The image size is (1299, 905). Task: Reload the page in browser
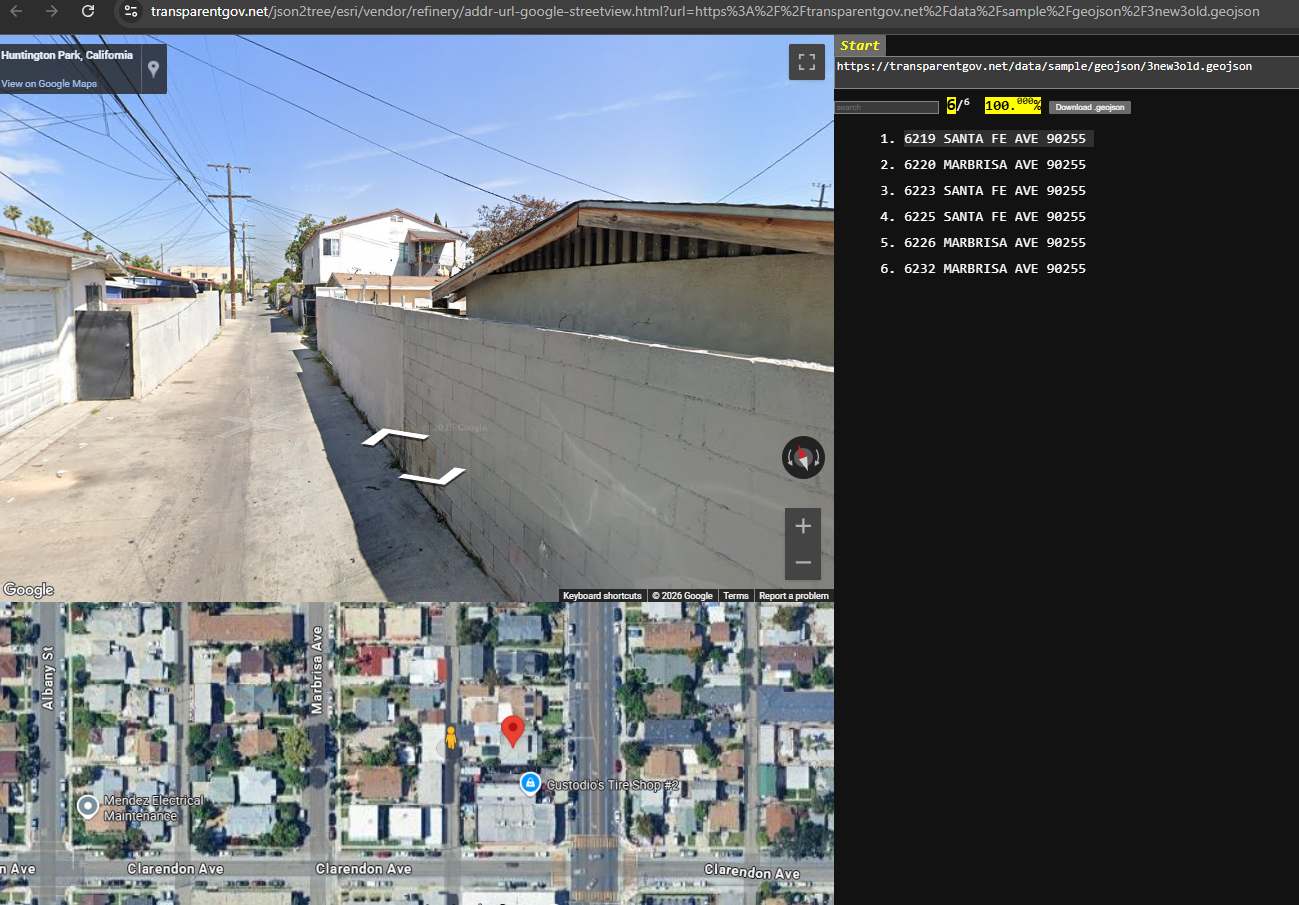(88, 11)
